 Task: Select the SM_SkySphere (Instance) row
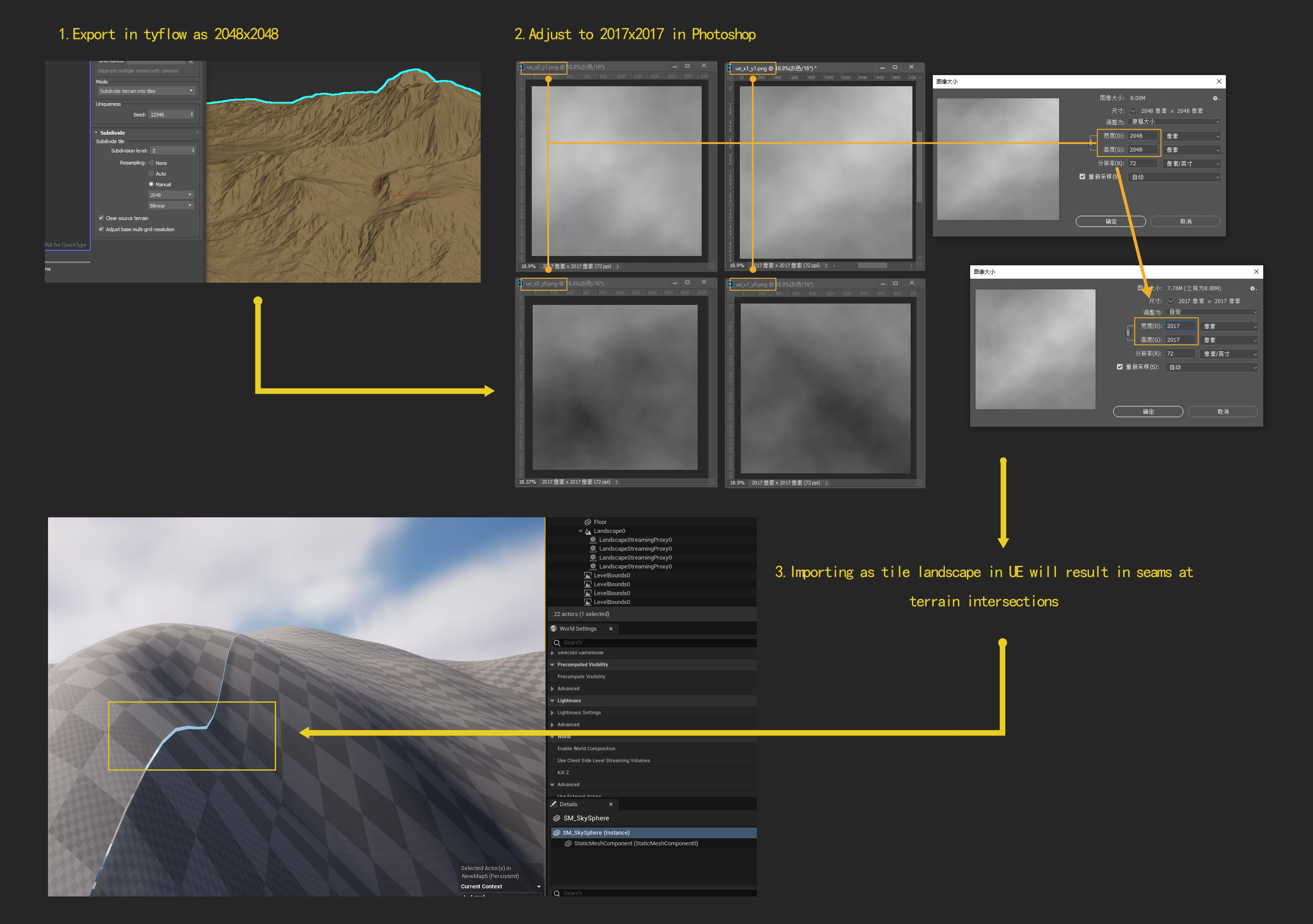pyautogui.click(x=654, y=832)
